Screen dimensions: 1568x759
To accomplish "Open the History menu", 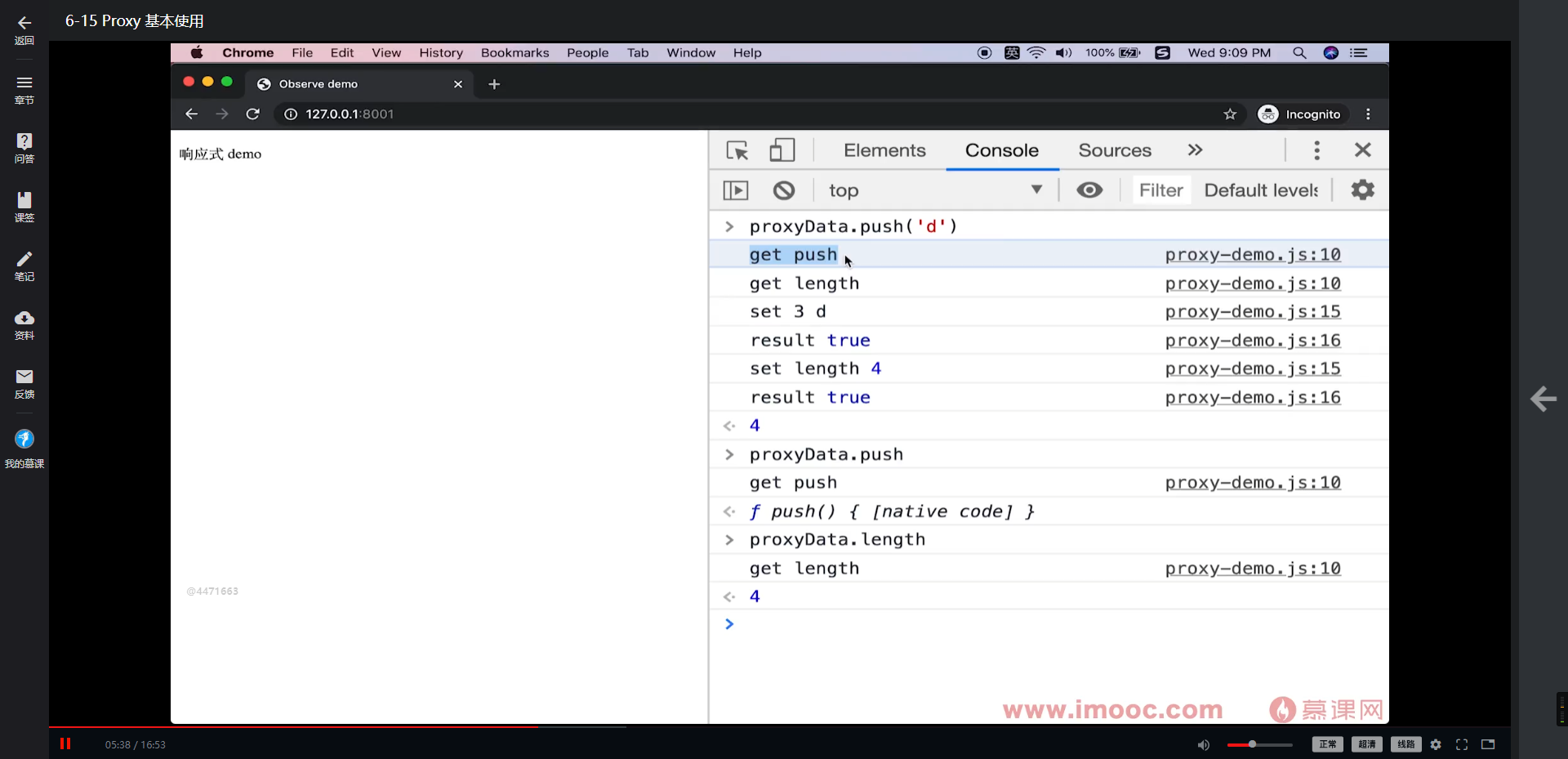I will (441, 52).
